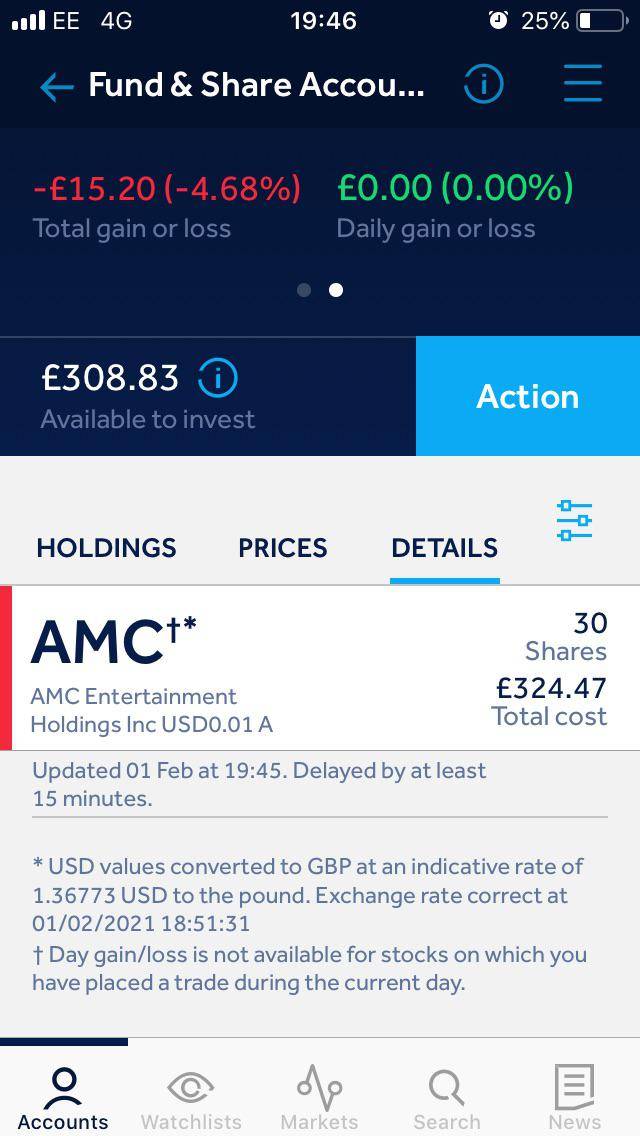This screenshot has height=1136, width=640.
Task: Open account info circle icon in header
Action: pos(483,85)
